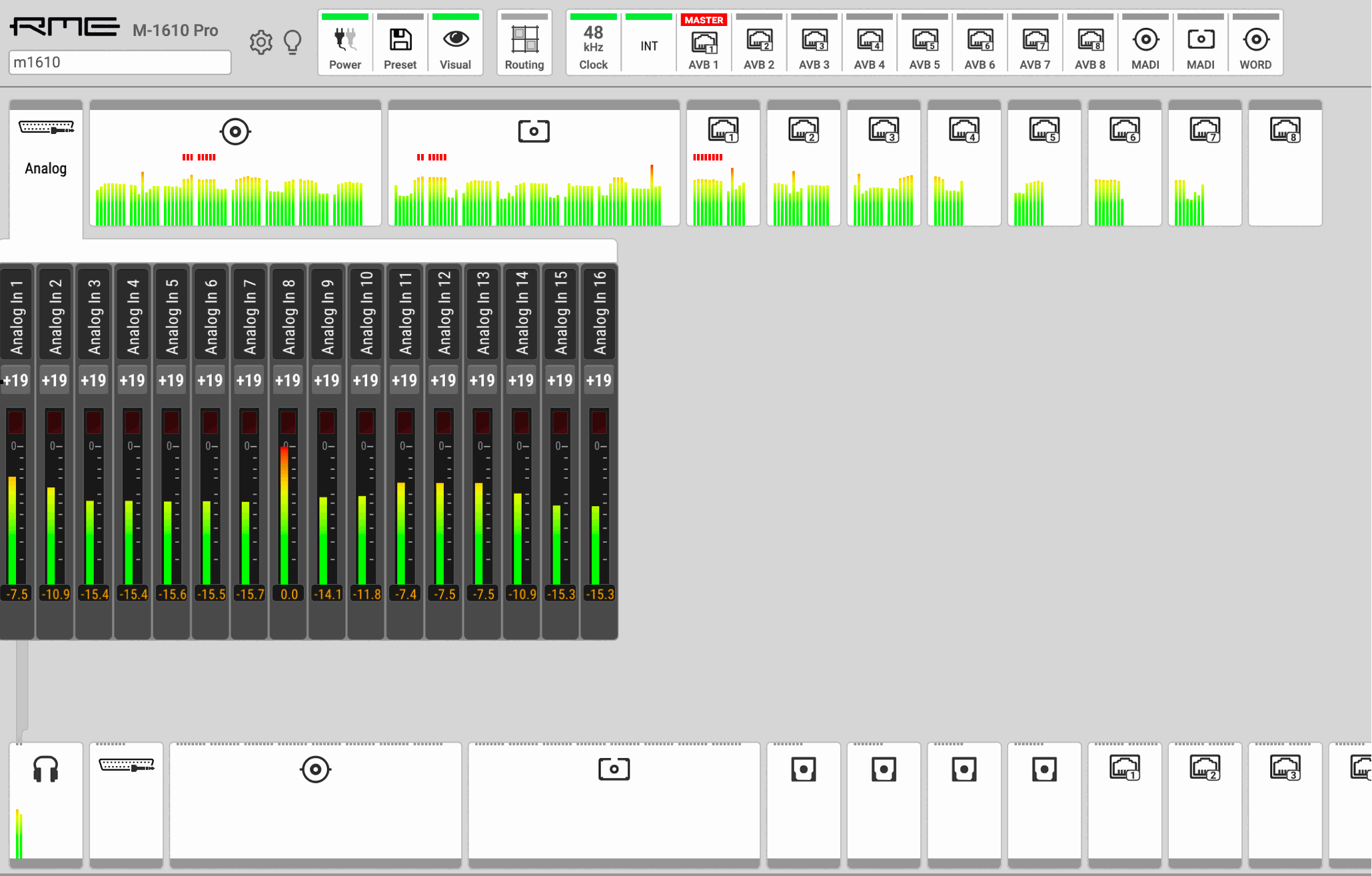Select the Analog In 16 channel label
Viewport: 1372px width, 876px height.
pyautogui.click(x=599, y=312)
